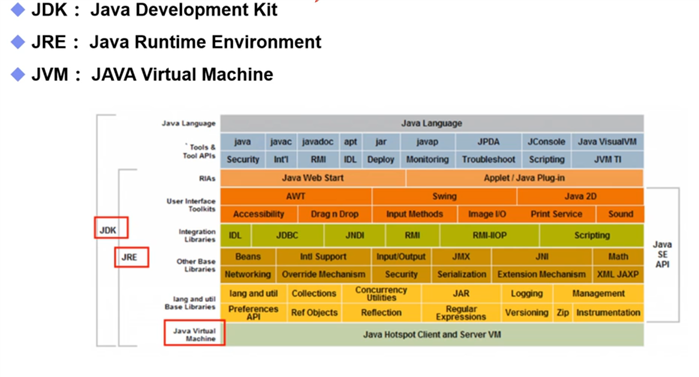
Task: Select the Java Virtual Machine red-boxed label
Action: point(194,333)
